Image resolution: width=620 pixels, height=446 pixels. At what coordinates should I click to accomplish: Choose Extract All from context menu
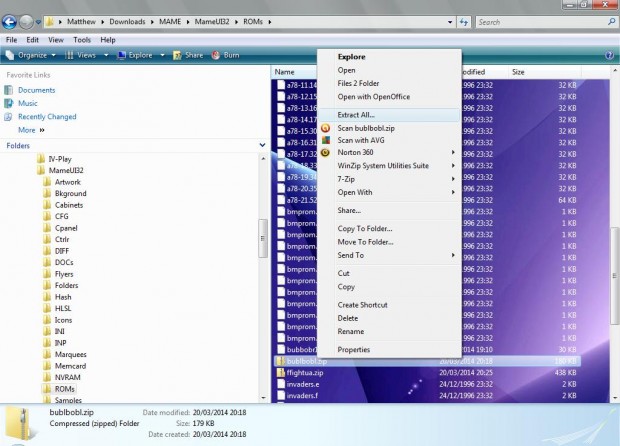(x=357, y=115)
